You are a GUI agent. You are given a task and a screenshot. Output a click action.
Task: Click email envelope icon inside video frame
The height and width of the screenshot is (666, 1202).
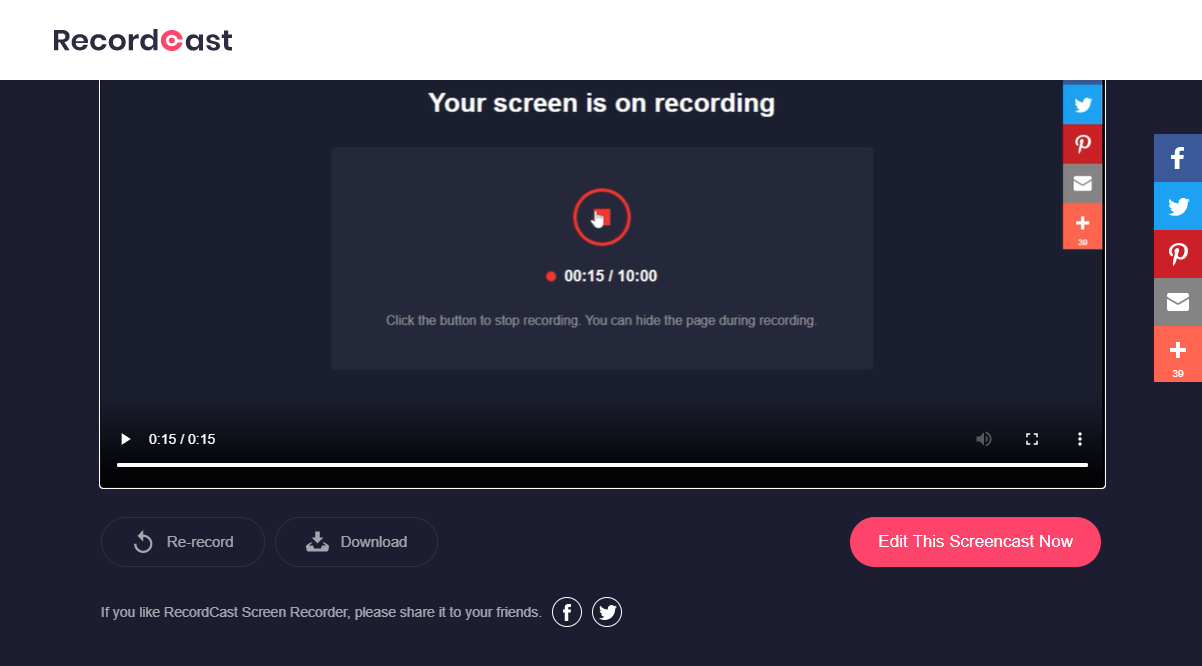pos(1082,184)
